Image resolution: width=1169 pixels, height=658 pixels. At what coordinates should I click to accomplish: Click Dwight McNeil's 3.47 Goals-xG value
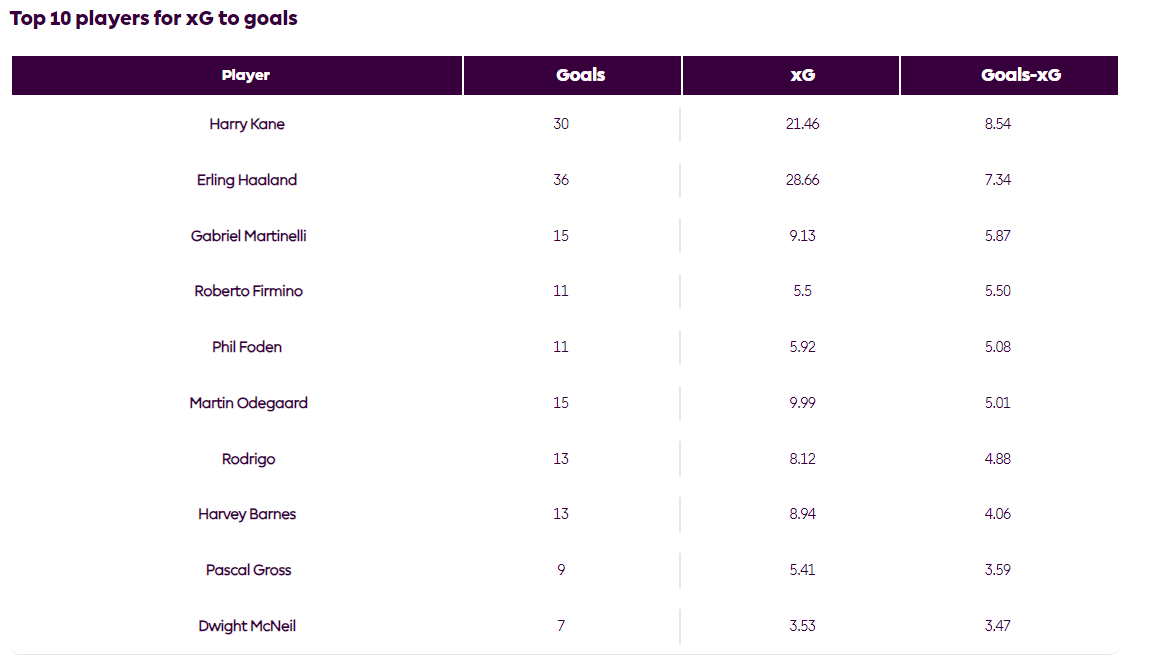tap(998, 626)
